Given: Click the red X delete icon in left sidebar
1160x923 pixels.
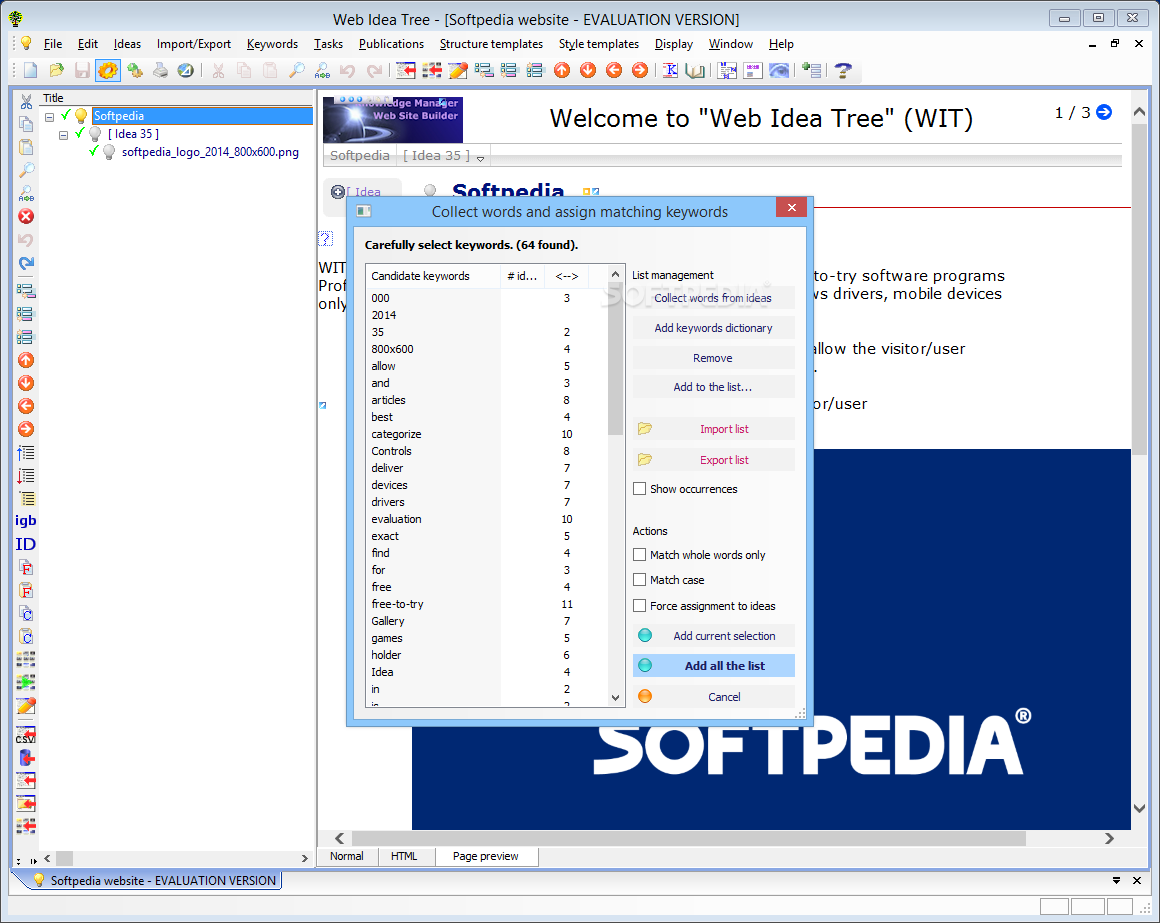Looking at the screenshot, I should (26, 216).
